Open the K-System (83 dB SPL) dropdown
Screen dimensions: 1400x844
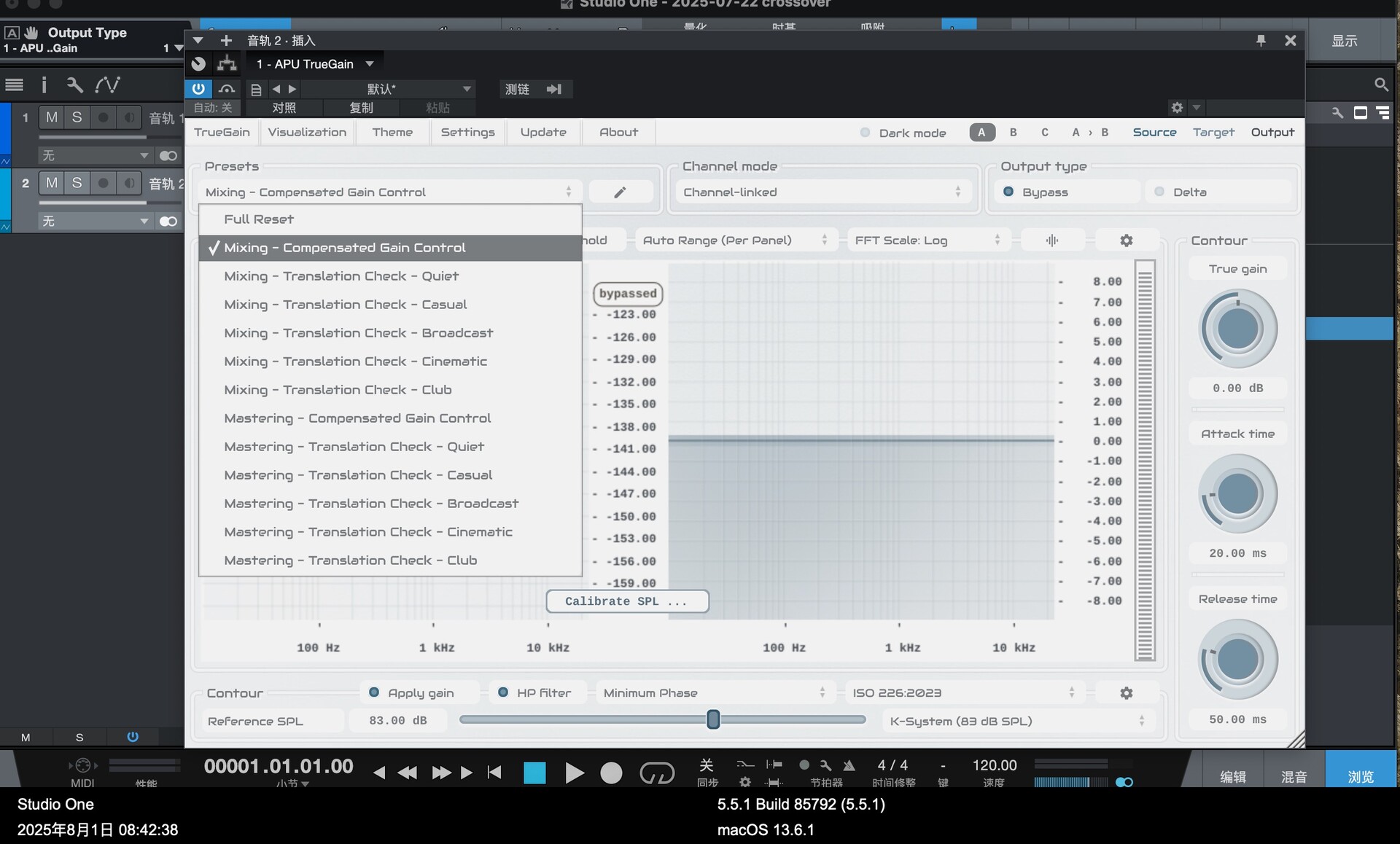(1018, 722)
